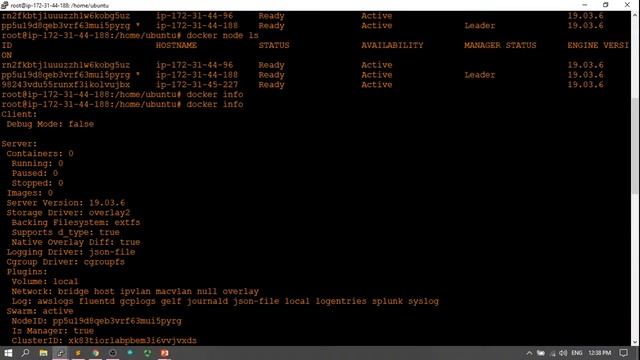Click 'Images: 0' line

coord(29,193)
